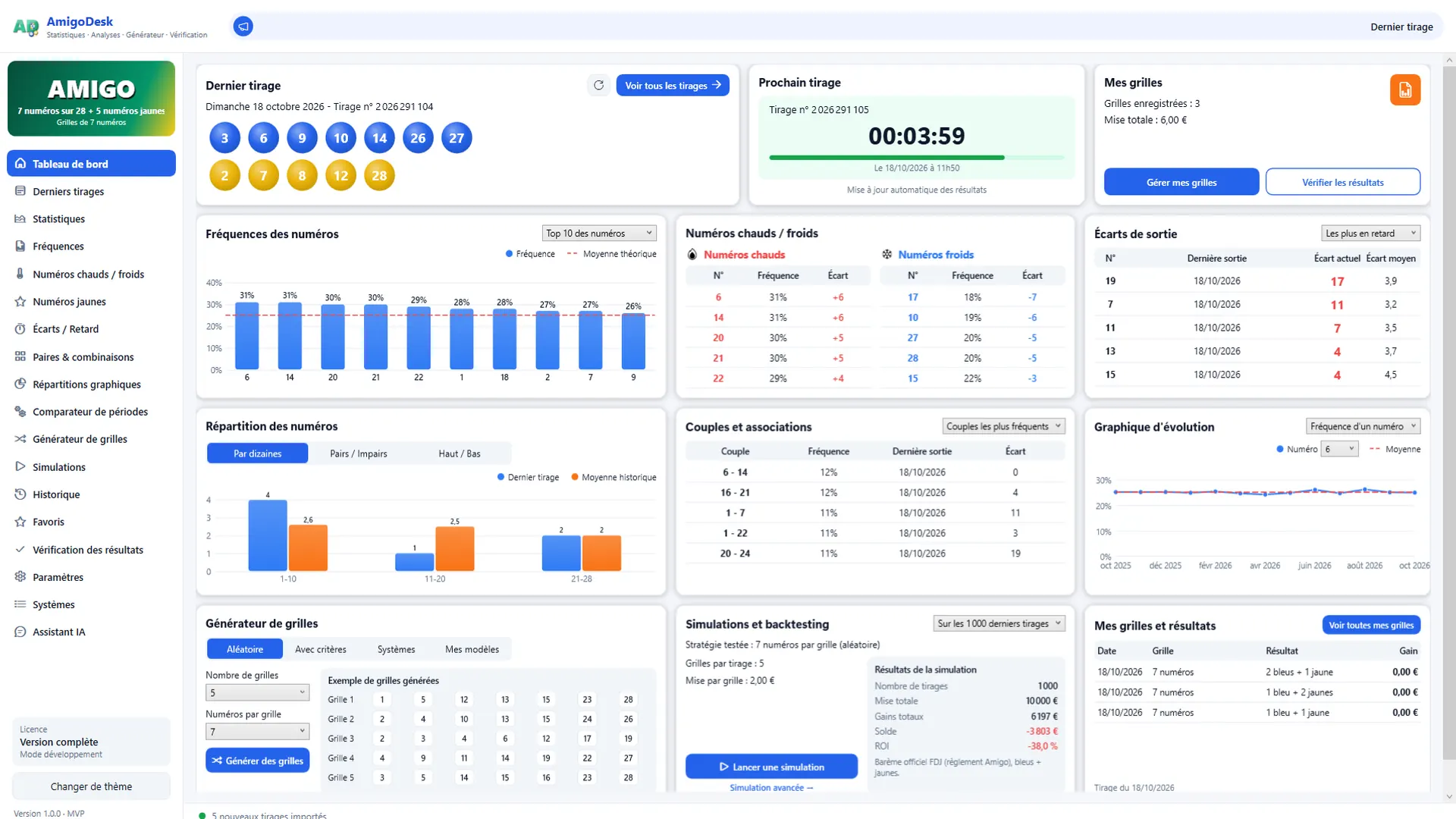Click the Répartitions graphiques pie icon
Viewport: 1456px width, 819px height.
pyautogui.click(x=20, y=384)
